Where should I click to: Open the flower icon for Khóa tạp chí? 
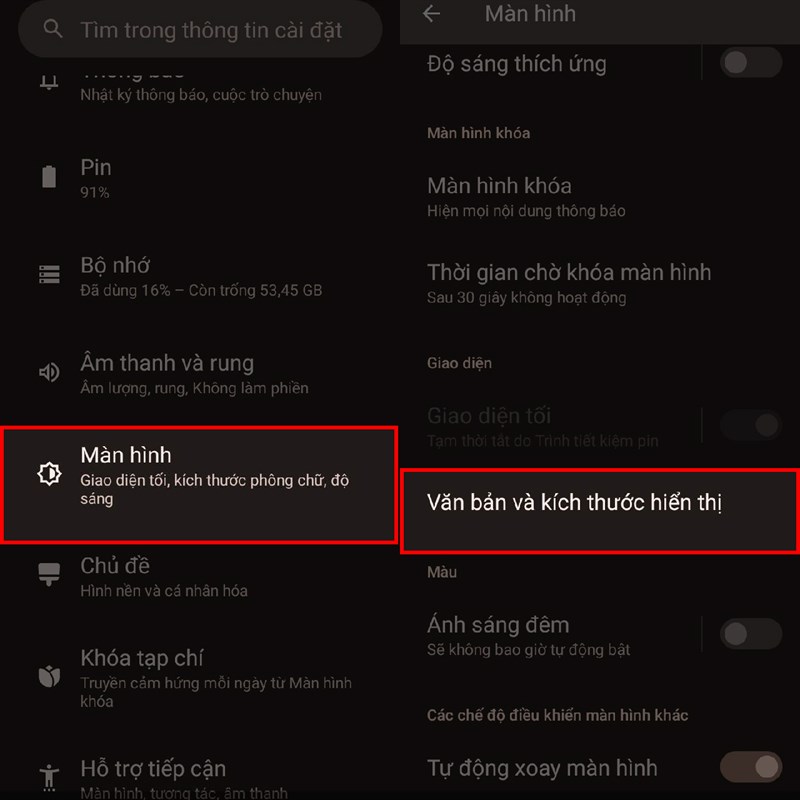coord(49,677)
